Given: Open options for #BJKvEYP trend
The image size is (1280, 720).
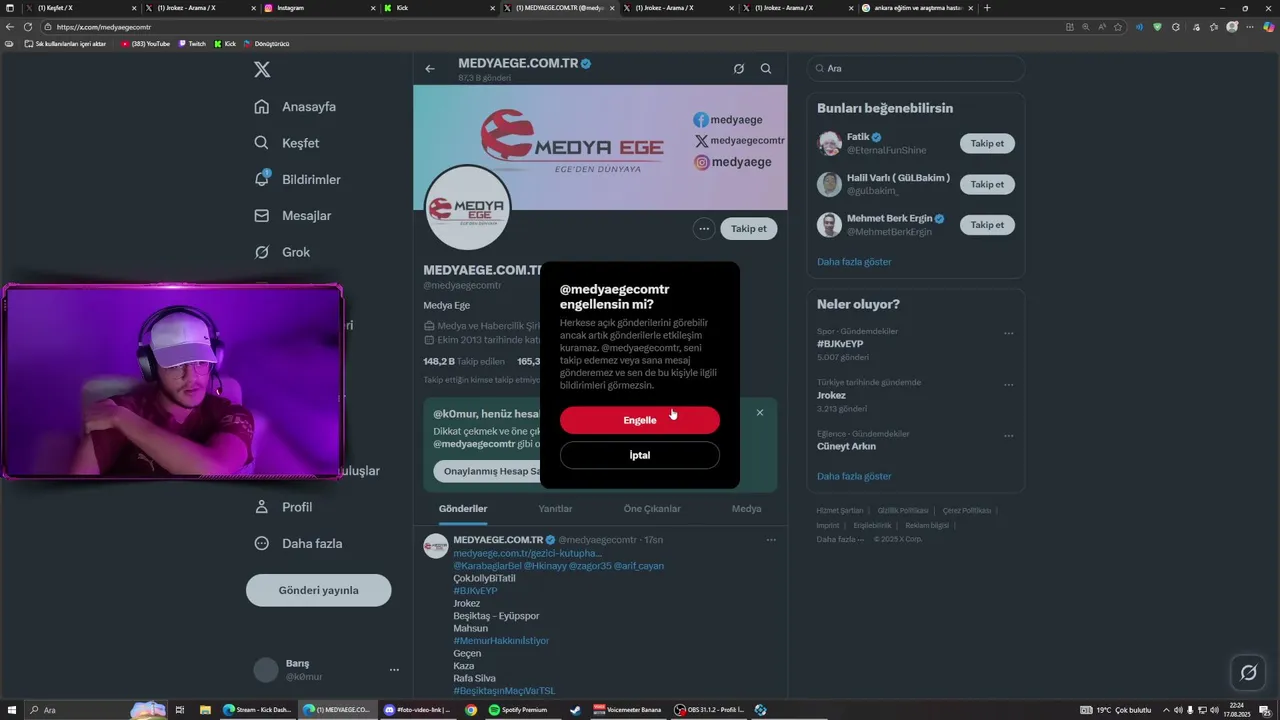Looking at the screenshot, I should click(x=1009, y=333).
